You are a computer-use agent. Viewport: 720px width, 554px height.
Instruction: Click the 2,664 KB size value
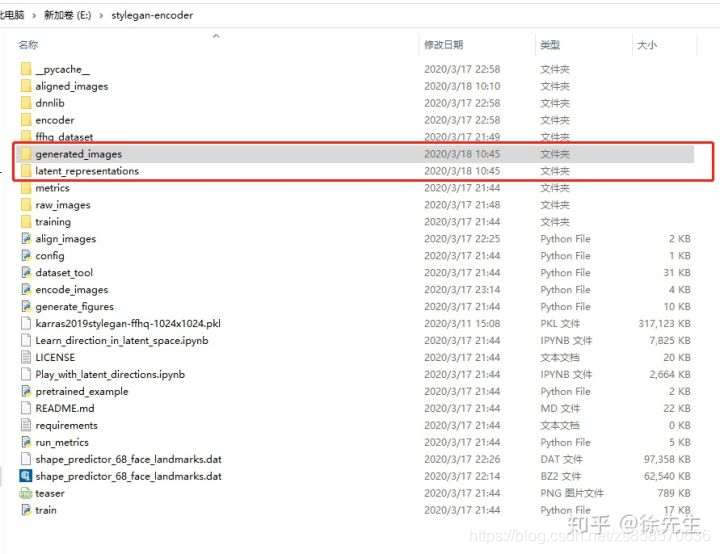[x=670, y=374]
